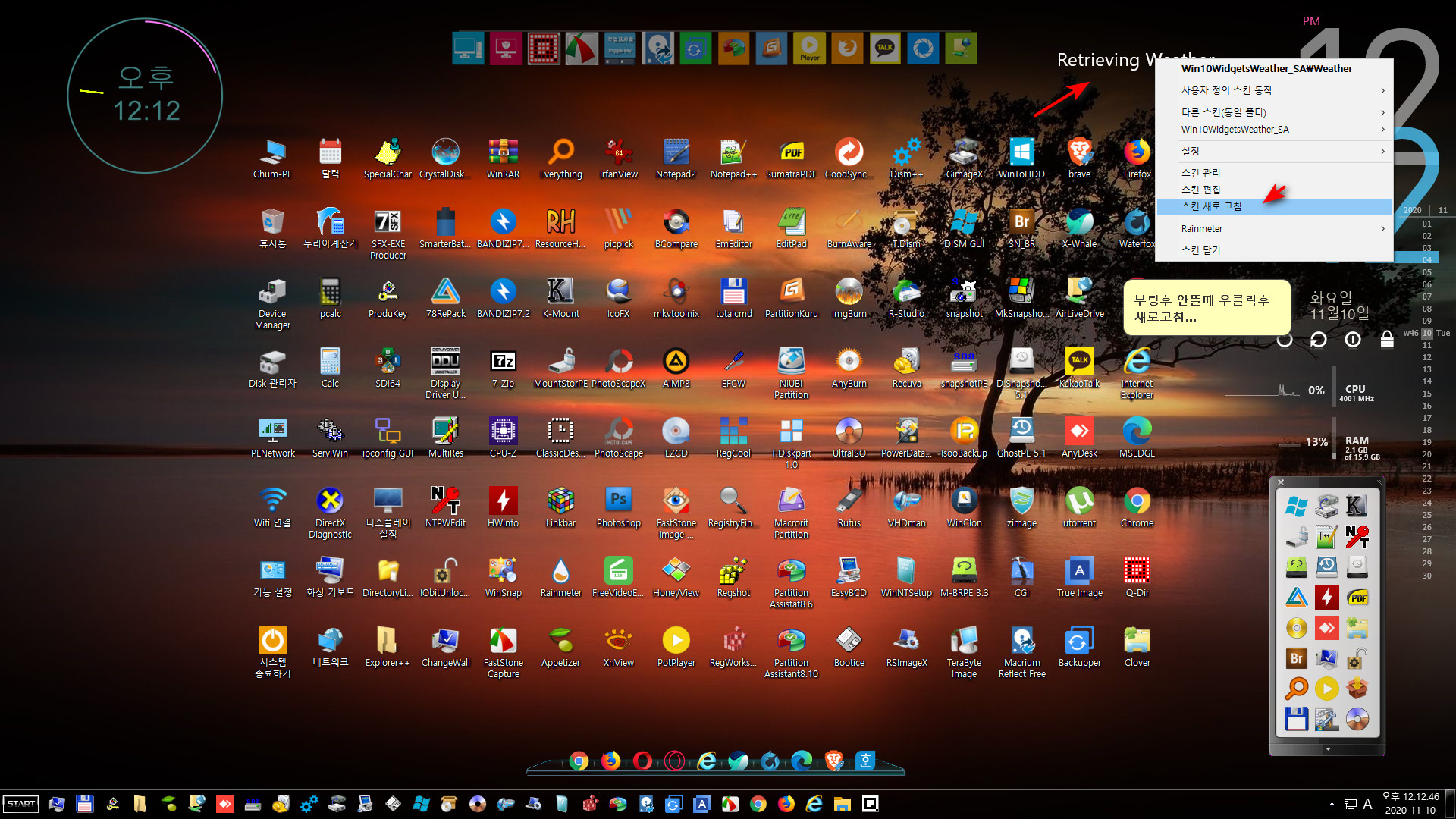Image resolution: width=1456 pixels, height=819 pixels.
Task: Launch EasyBCD from the desktop
Action: pos(849,577)
